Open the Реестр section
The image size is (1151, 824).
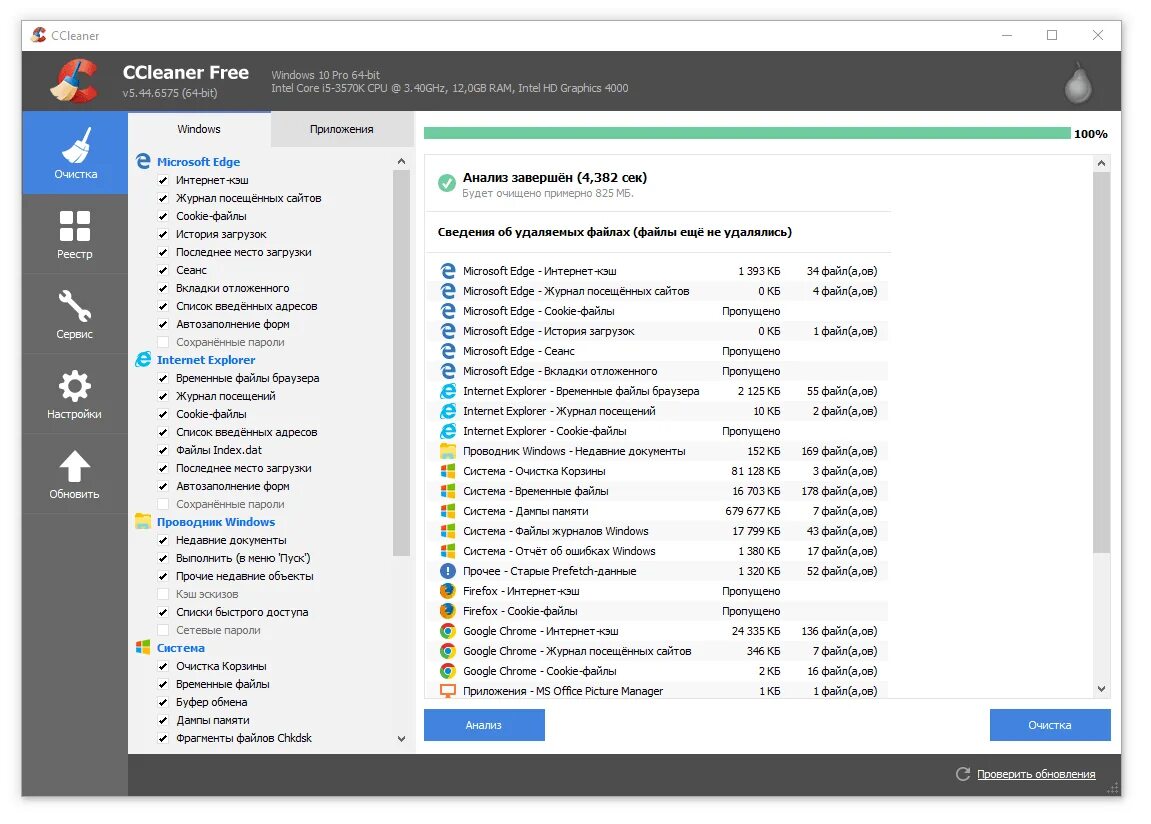(75, 235)
